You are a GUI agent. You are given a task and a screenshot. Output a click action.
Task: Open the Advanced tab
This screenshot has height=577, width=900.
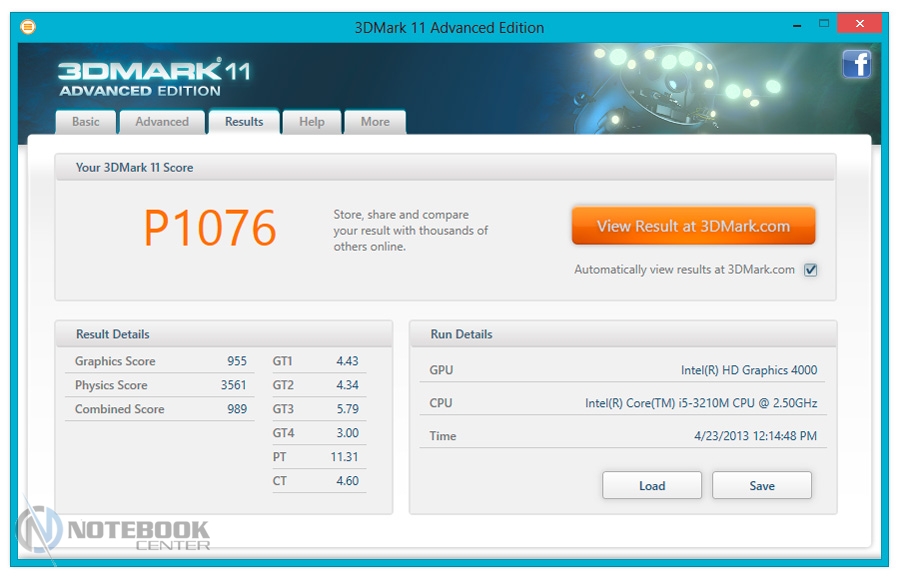pyautogui.click(x=162, y=122)
